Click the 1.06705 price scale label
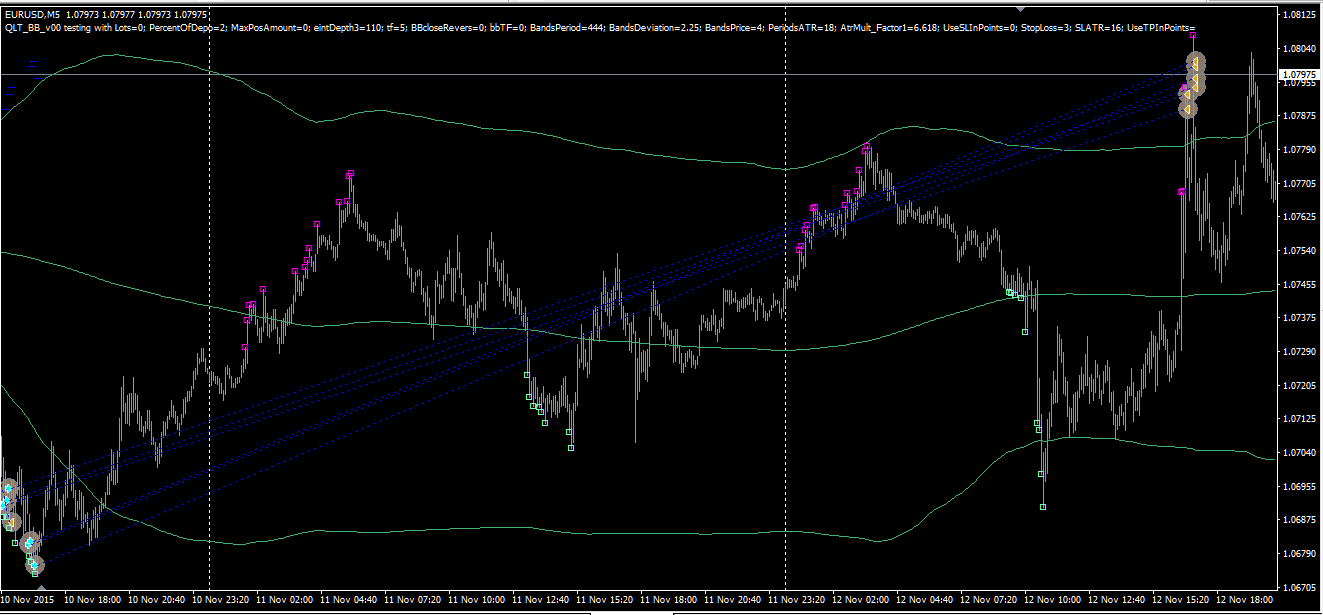The image size is (1323, 615). (x=1299, y=588)
